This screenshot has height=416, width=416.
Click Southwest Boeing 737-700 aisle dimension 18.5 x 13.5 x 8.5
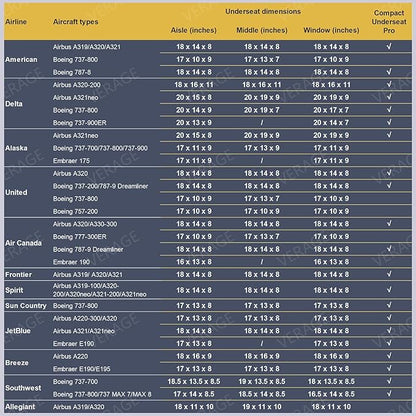coord(194,381)
